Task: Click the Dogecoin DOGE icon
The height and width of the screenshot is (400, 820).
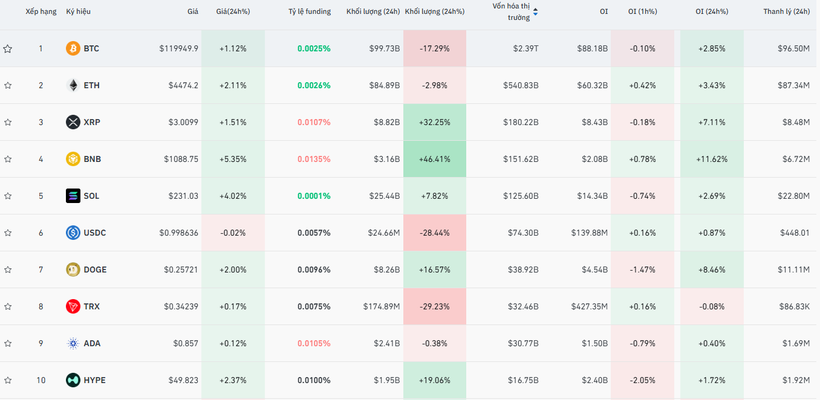Action: pos(72,270)
